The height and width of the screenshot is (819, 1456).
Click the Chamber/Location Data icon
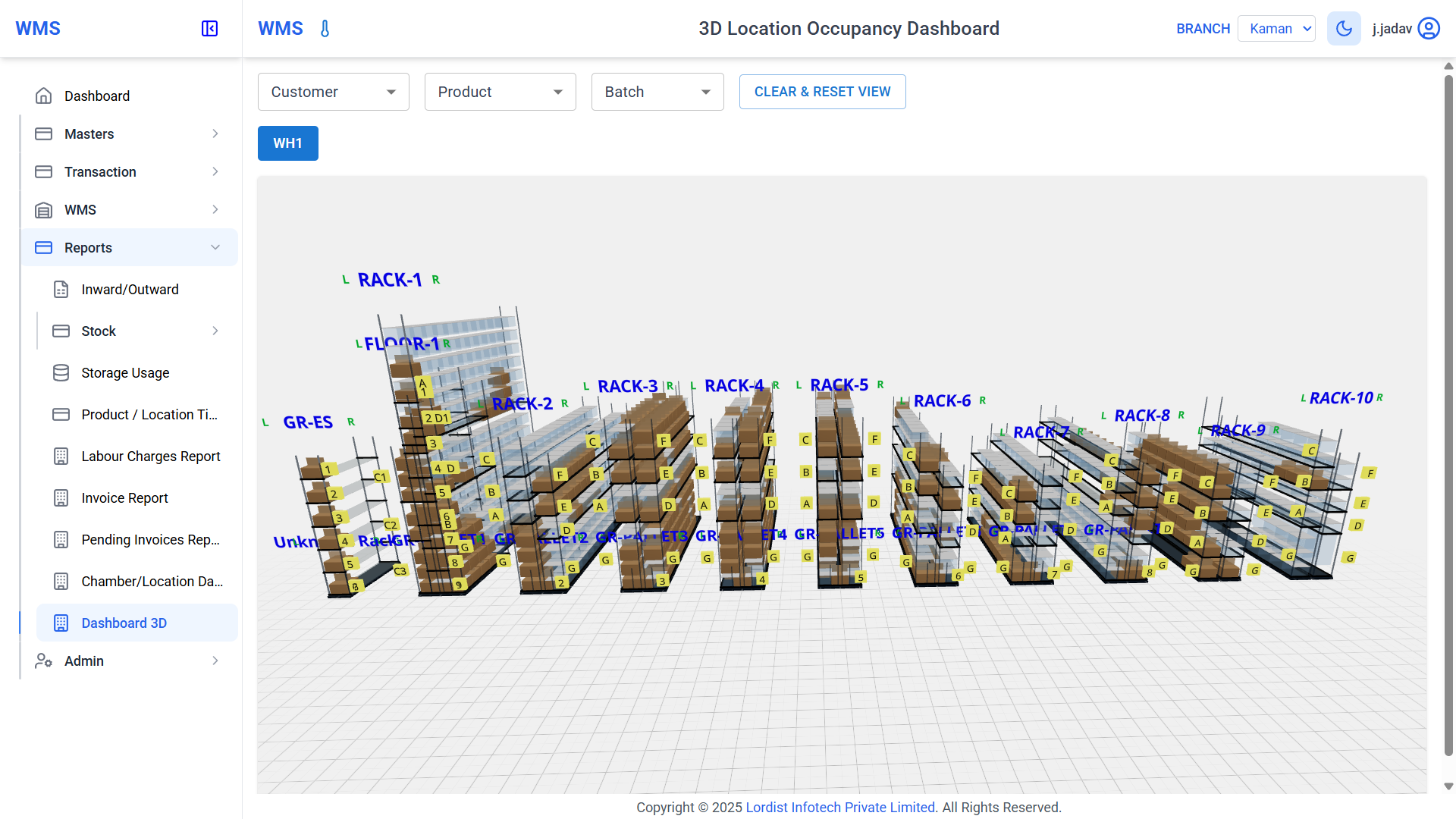[61, 581]
